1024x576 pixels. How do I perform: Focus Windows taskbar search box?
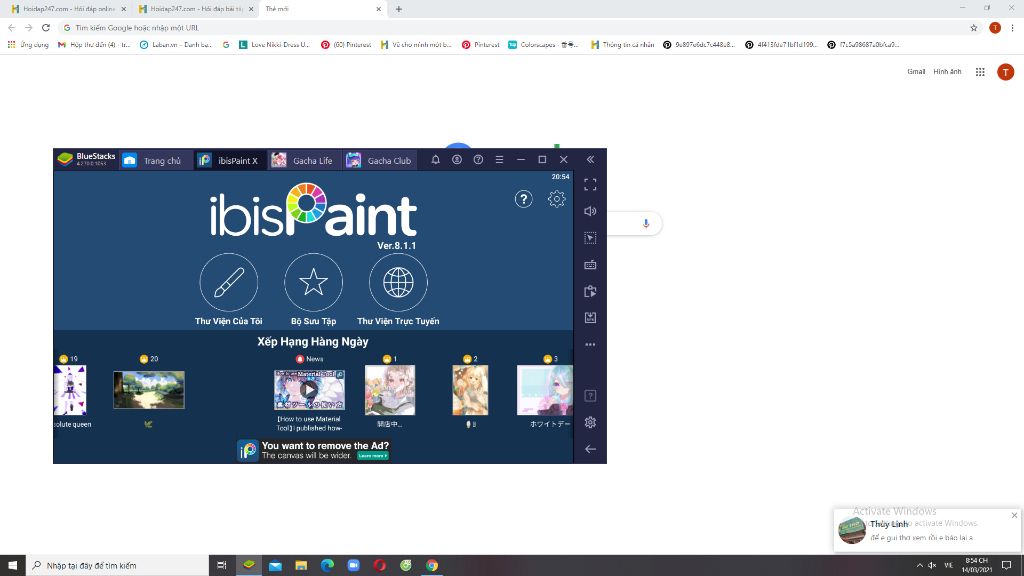coord(118,566)
